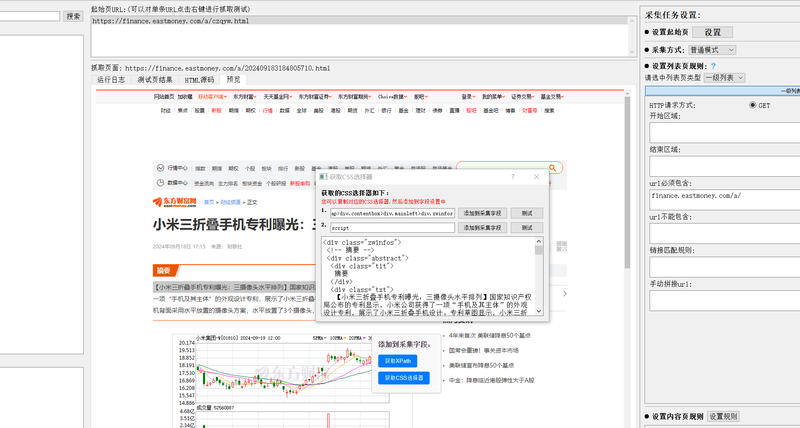Switch to the 预览 tab
The width and height of the screenshot is (800, 428).
point(233,80)
